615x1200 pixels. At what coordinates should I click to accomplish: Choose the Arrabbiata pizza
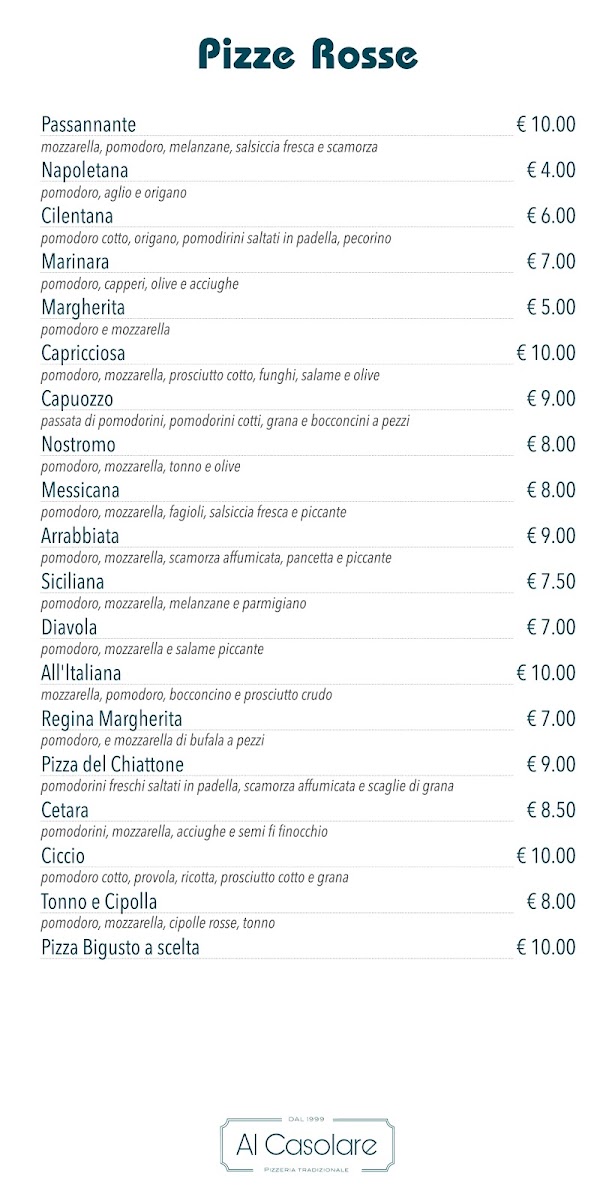pyautogui.click(x=80, y=536)
